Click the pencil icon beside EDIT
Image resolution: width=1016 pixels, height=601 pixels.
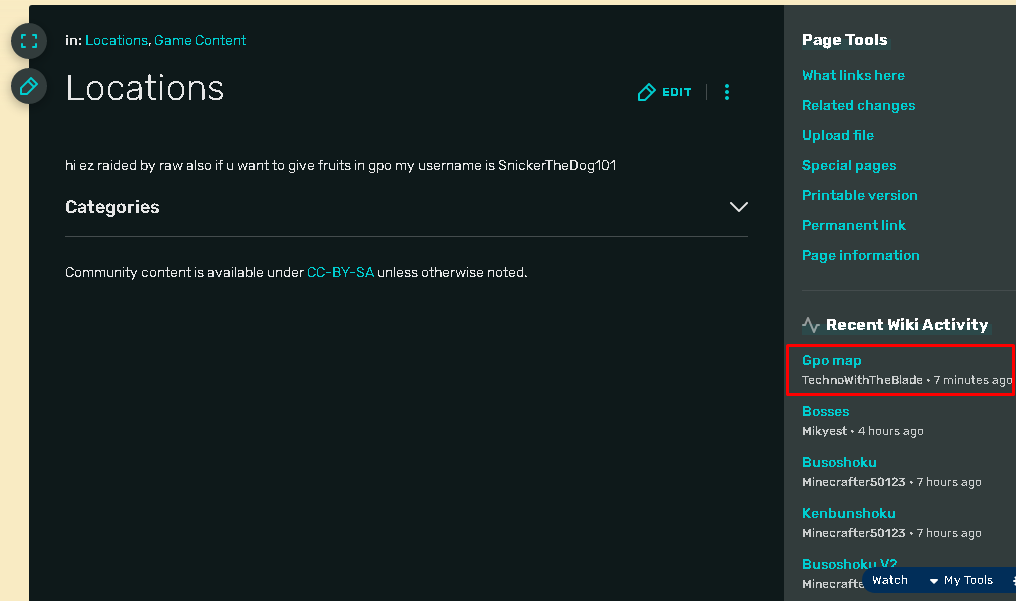(646, 91)
